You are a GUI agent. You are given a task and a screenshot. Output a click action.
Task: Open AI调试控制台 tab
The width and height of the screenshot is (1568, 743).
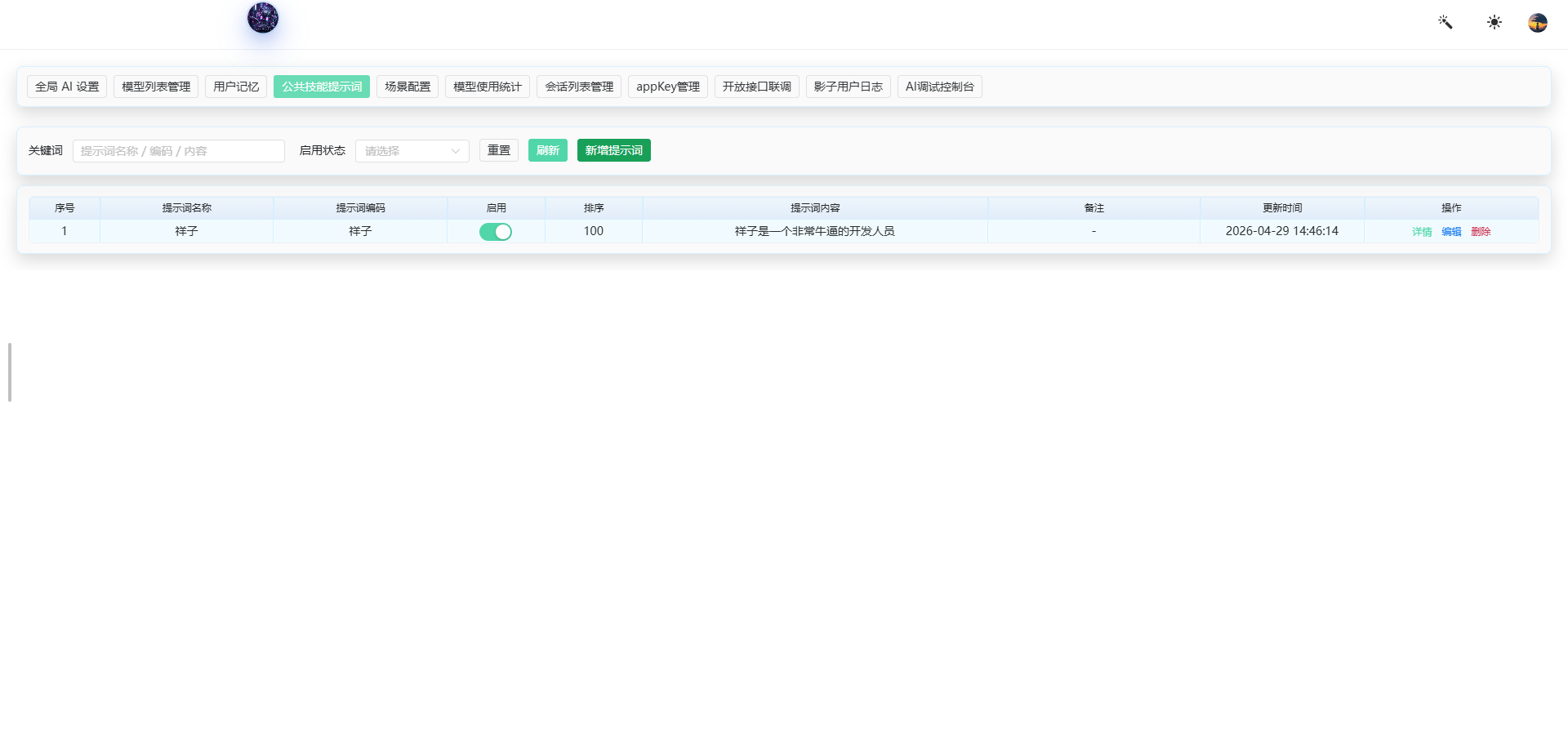(x=940, y=87)
